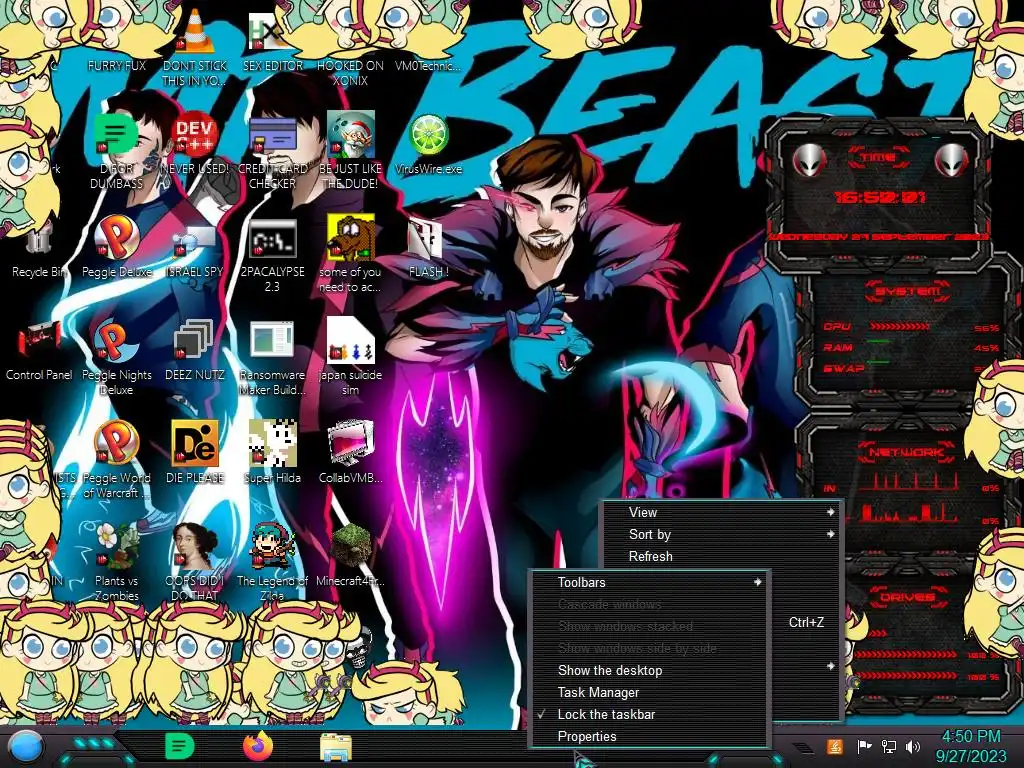
Task: Choose Show the desktop
Action: point(649,671)
